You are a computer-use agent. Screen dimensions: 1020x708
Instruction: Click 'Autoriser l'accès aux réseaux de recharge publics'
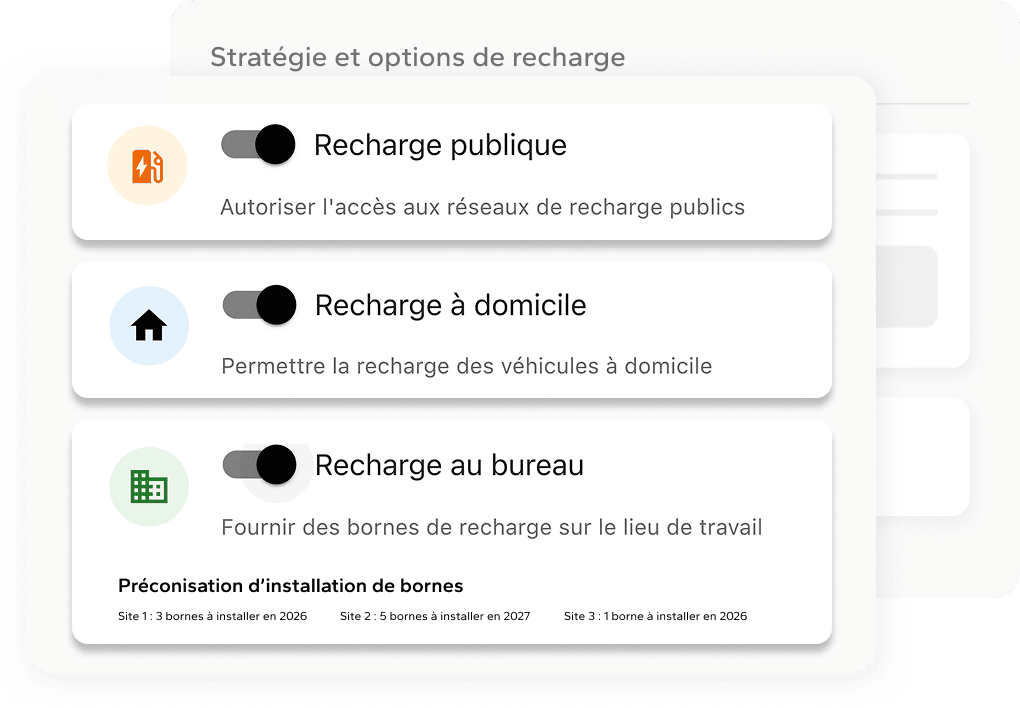pyautogui.click(x=483, y=207)
